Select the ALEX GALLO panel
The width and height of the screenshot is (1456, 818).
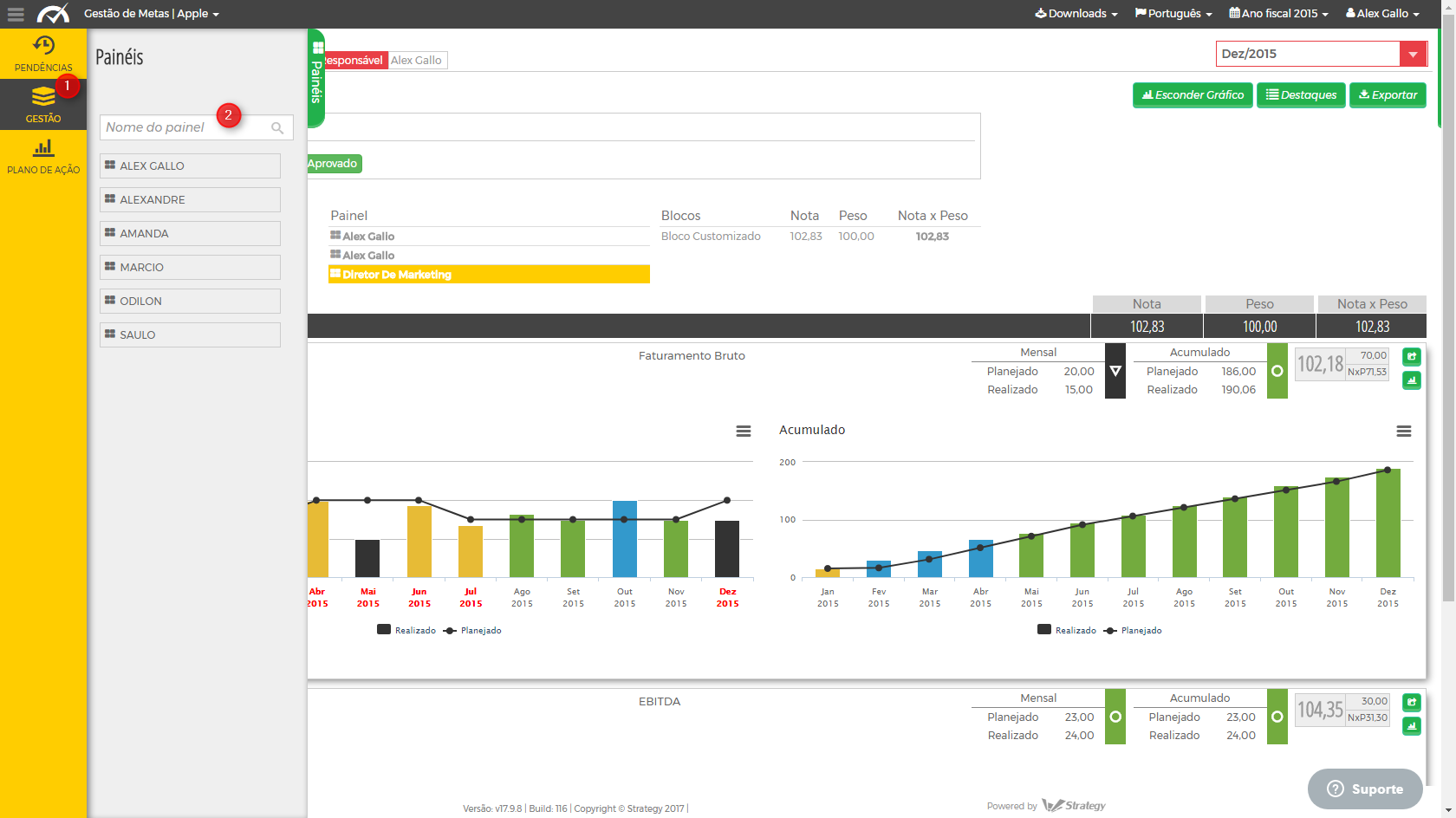coord(190,166)
